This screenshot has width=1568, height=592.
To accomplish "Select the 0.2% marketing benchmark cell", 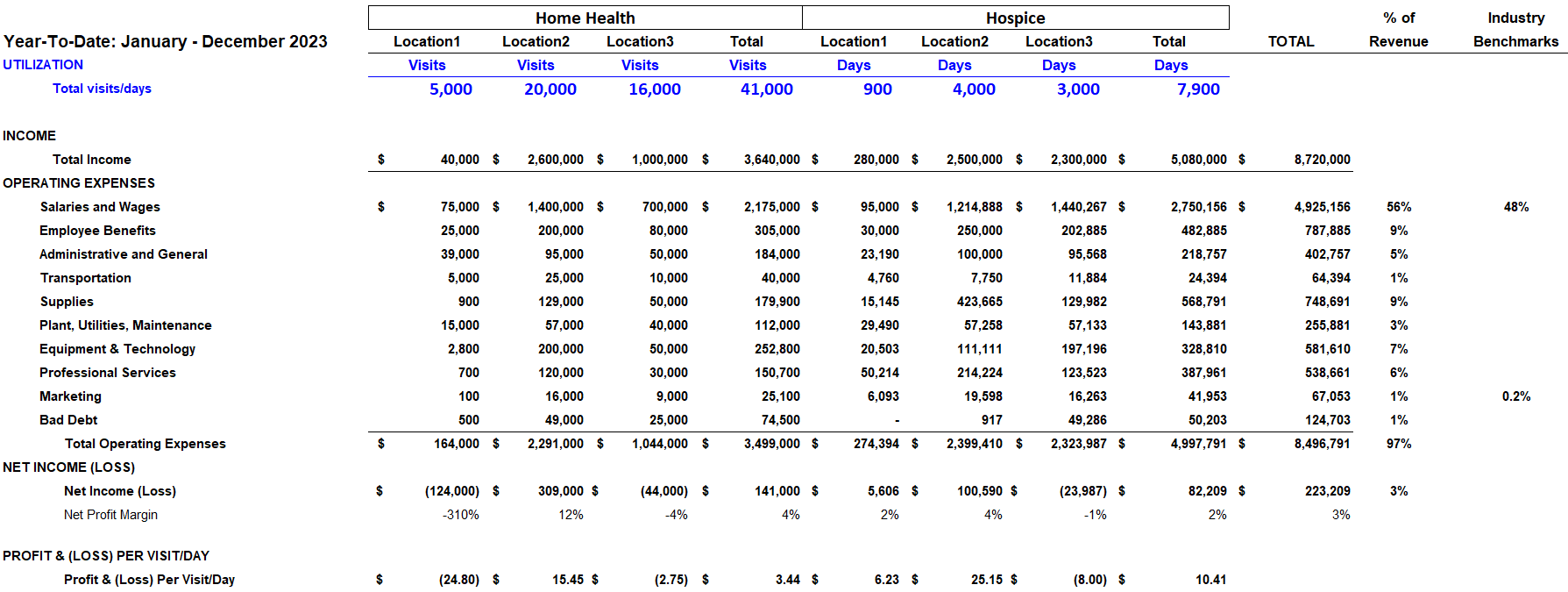I will pyautogui.click(x=1515, y=396).
